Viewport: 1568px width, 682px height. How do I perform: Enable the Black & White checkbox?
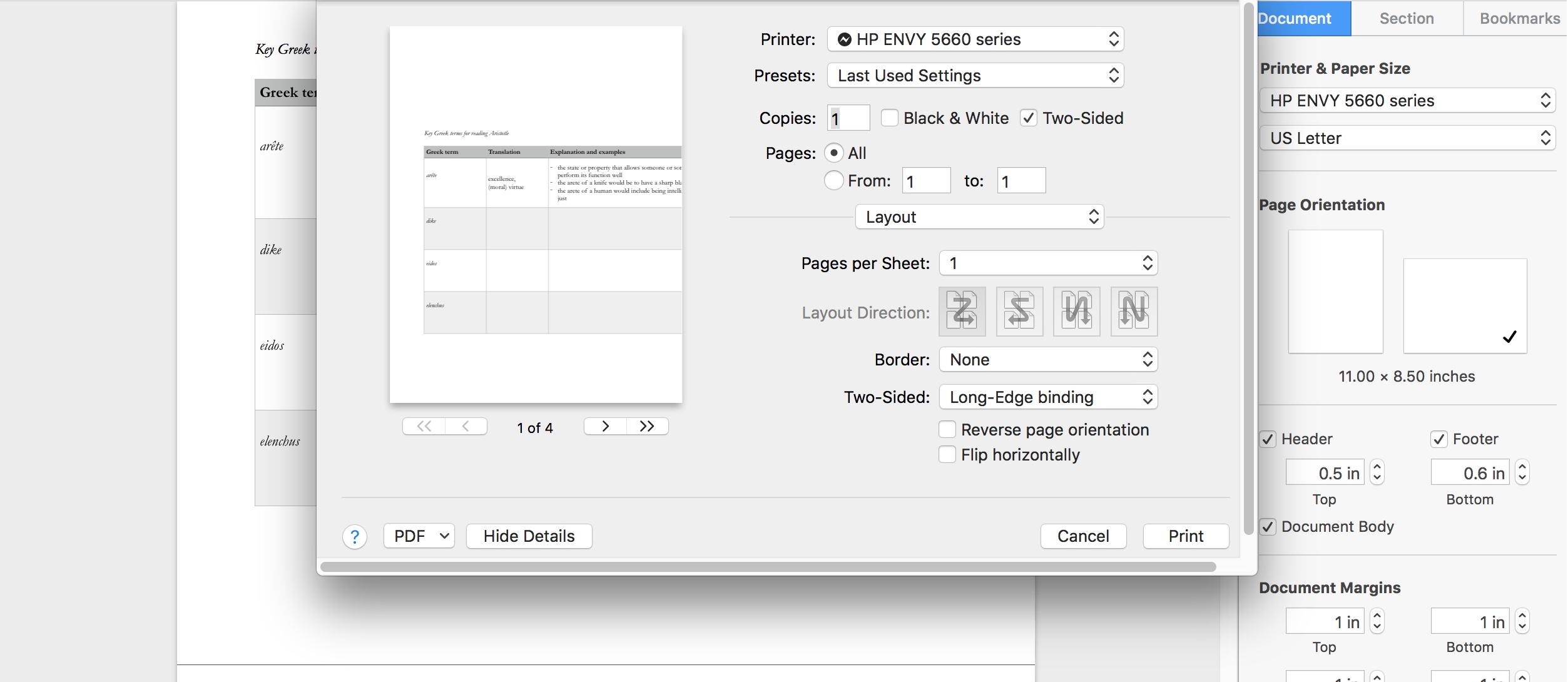tap(889, 118)
